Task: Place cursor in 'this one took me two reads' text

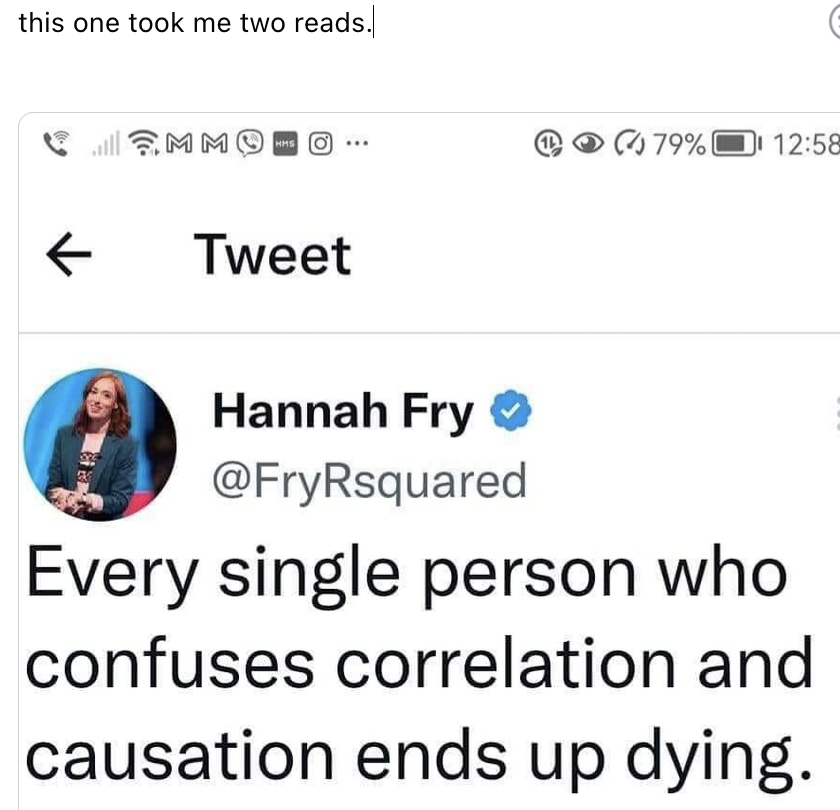Action: [195, 23]
